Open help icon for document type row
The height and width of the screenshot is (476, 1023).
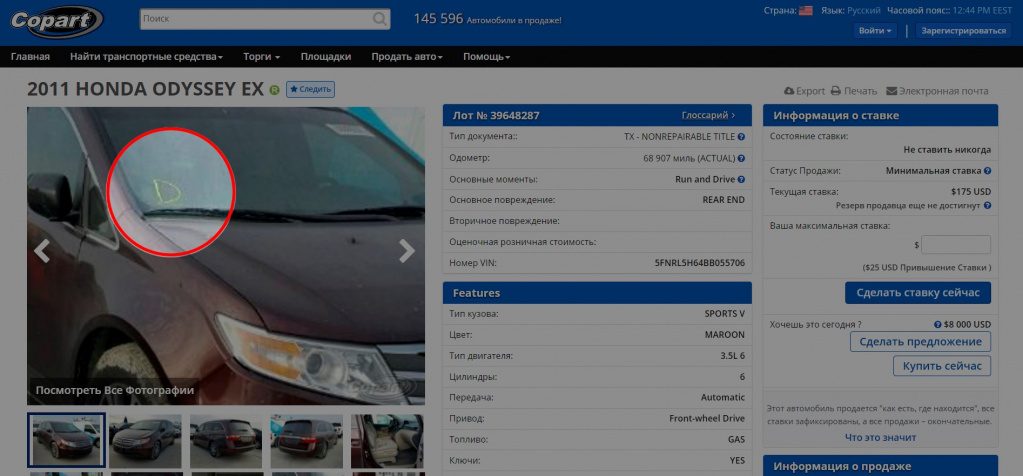coord(741,137)
